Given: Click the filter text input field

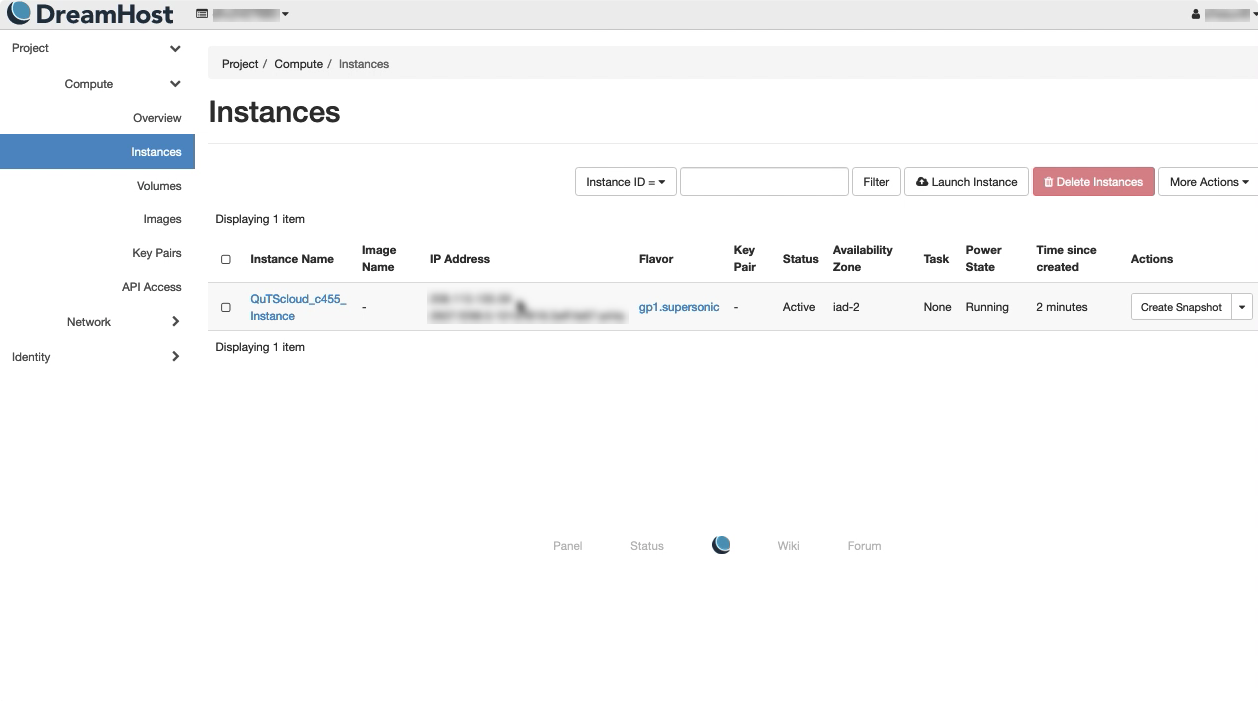Looking at the screenshot, I should click(764, 182).
